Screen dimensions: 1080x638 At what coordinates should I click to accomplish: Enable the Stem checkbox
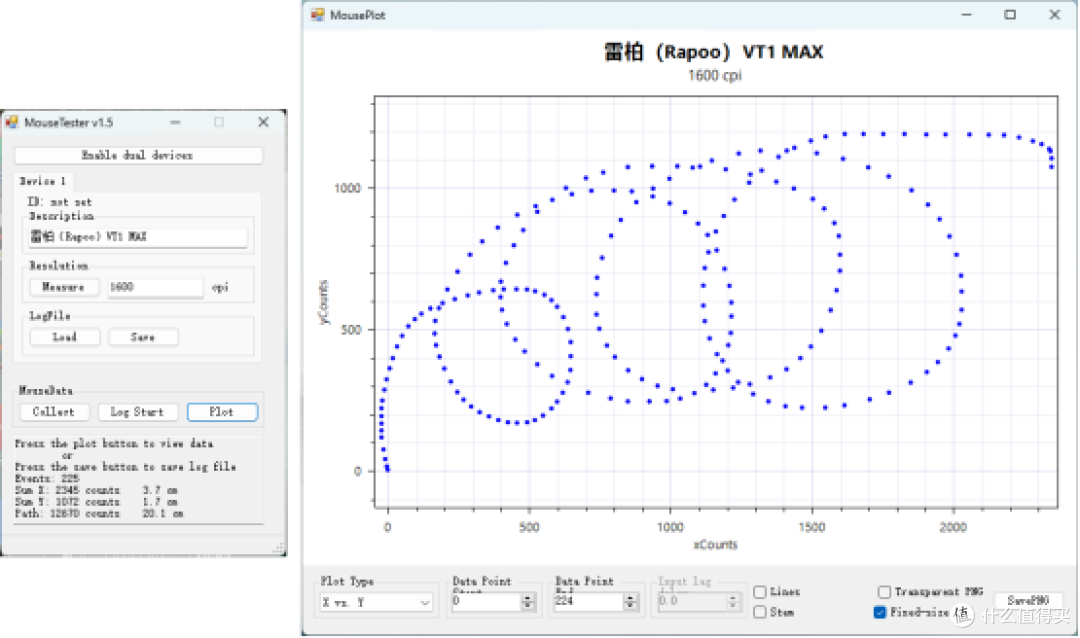760,612
